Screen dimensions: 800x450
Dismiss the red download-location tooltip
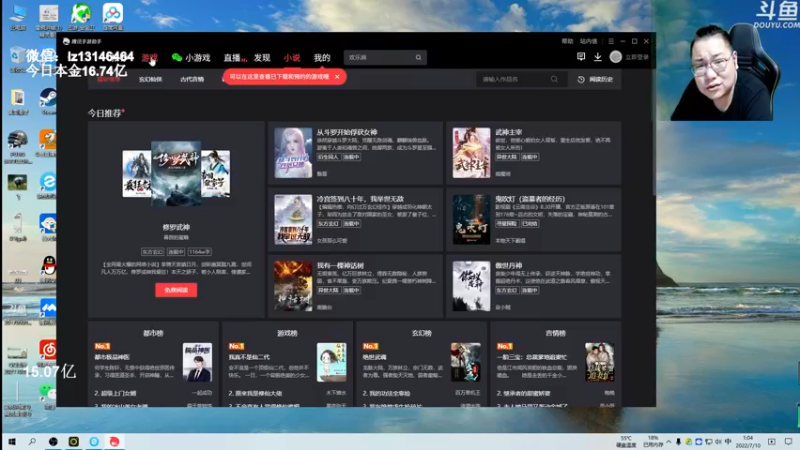click(337, 77)
